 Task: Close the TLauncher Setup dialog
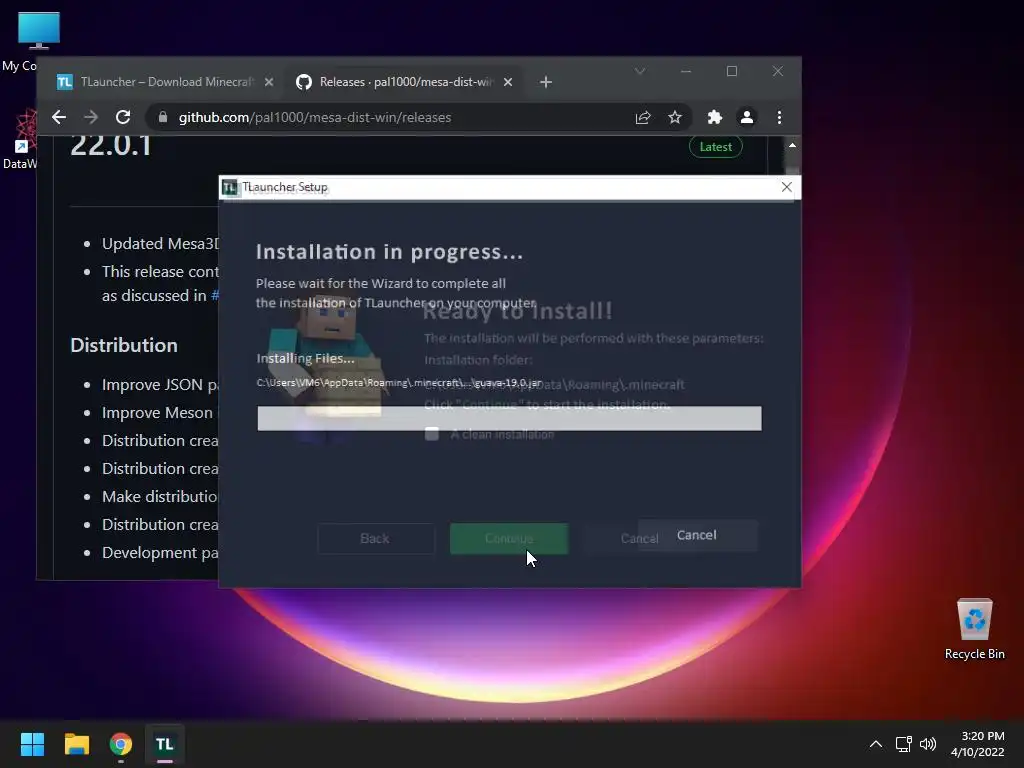click(x=786, y=187)
